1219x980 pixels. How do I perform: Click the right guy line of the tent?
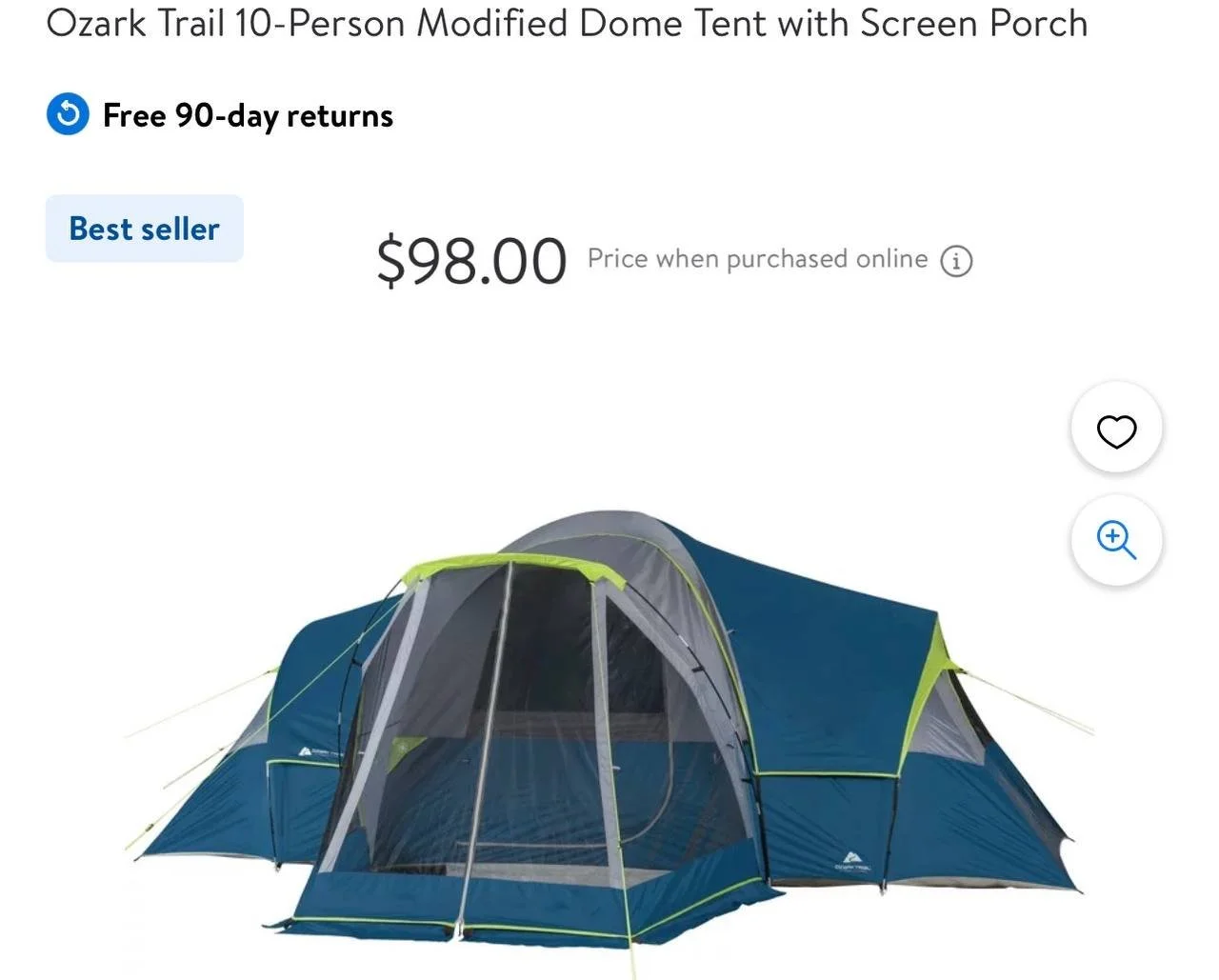click(x=1029, y=701)
